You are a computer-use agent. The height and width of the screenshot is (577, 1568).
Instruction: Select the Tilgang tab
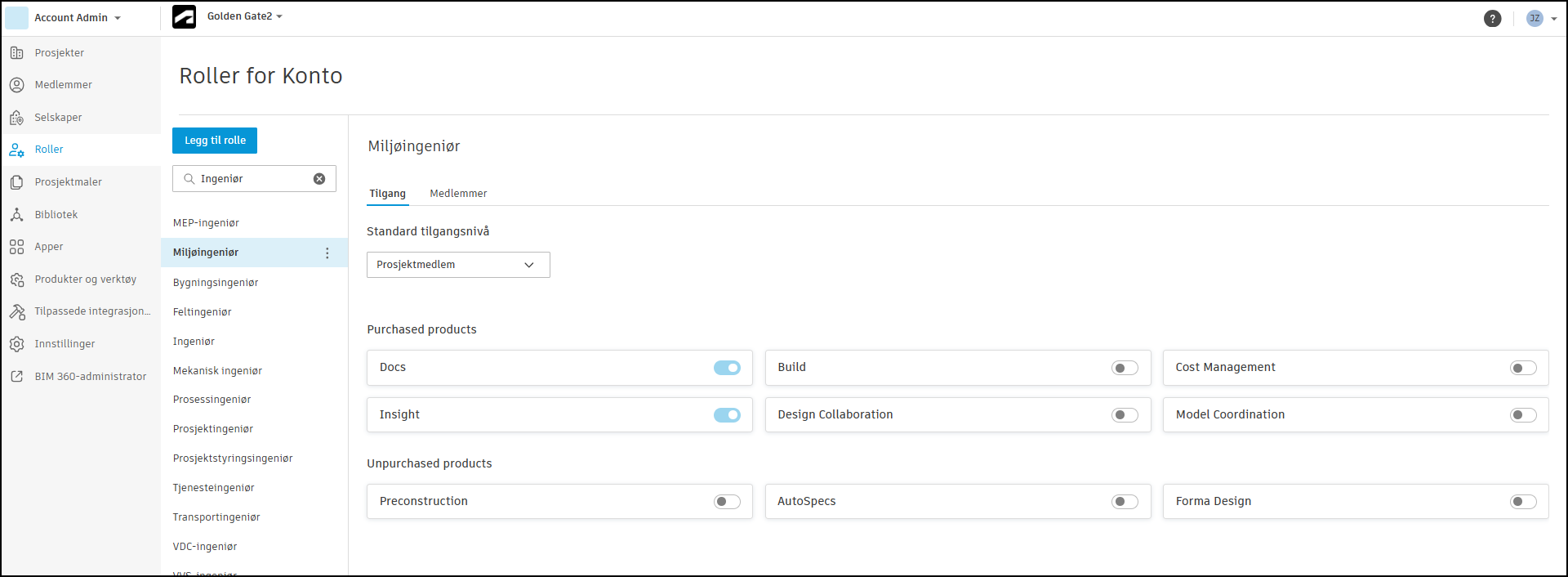[387, 194]
